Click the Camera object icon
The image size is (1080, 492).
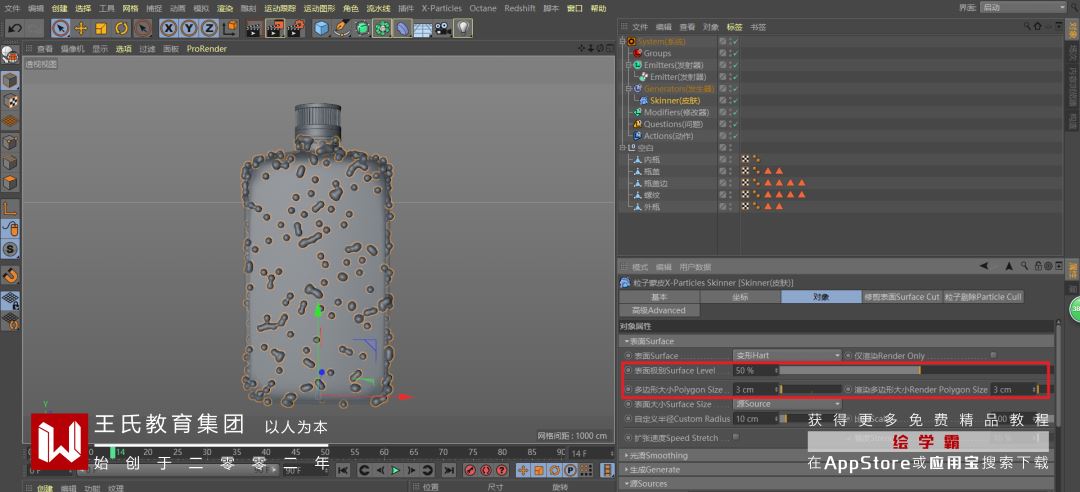coord(441,28)
